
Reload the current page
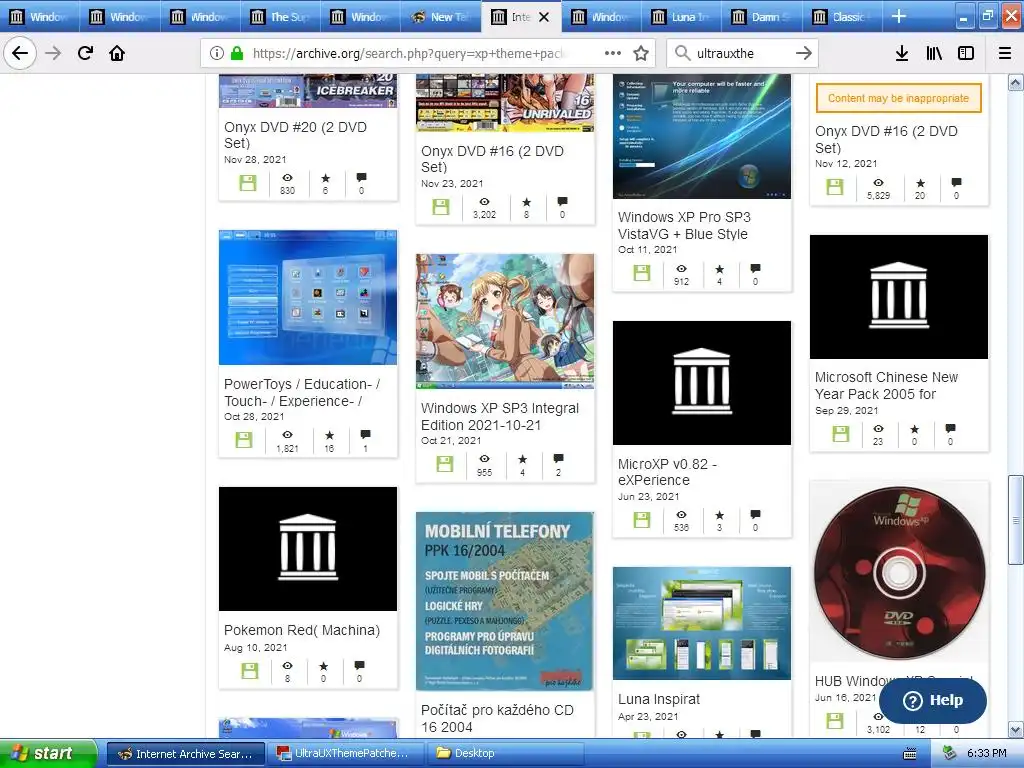[x=85, y=53]
